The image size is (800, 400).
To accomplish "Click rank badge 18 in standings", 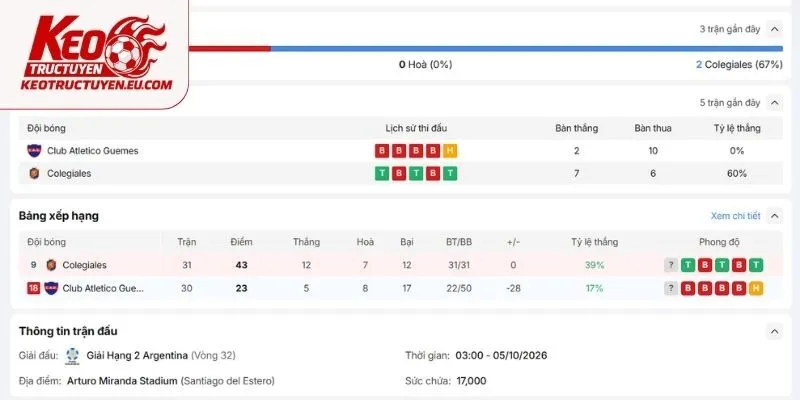I will [x=33, y=288].
